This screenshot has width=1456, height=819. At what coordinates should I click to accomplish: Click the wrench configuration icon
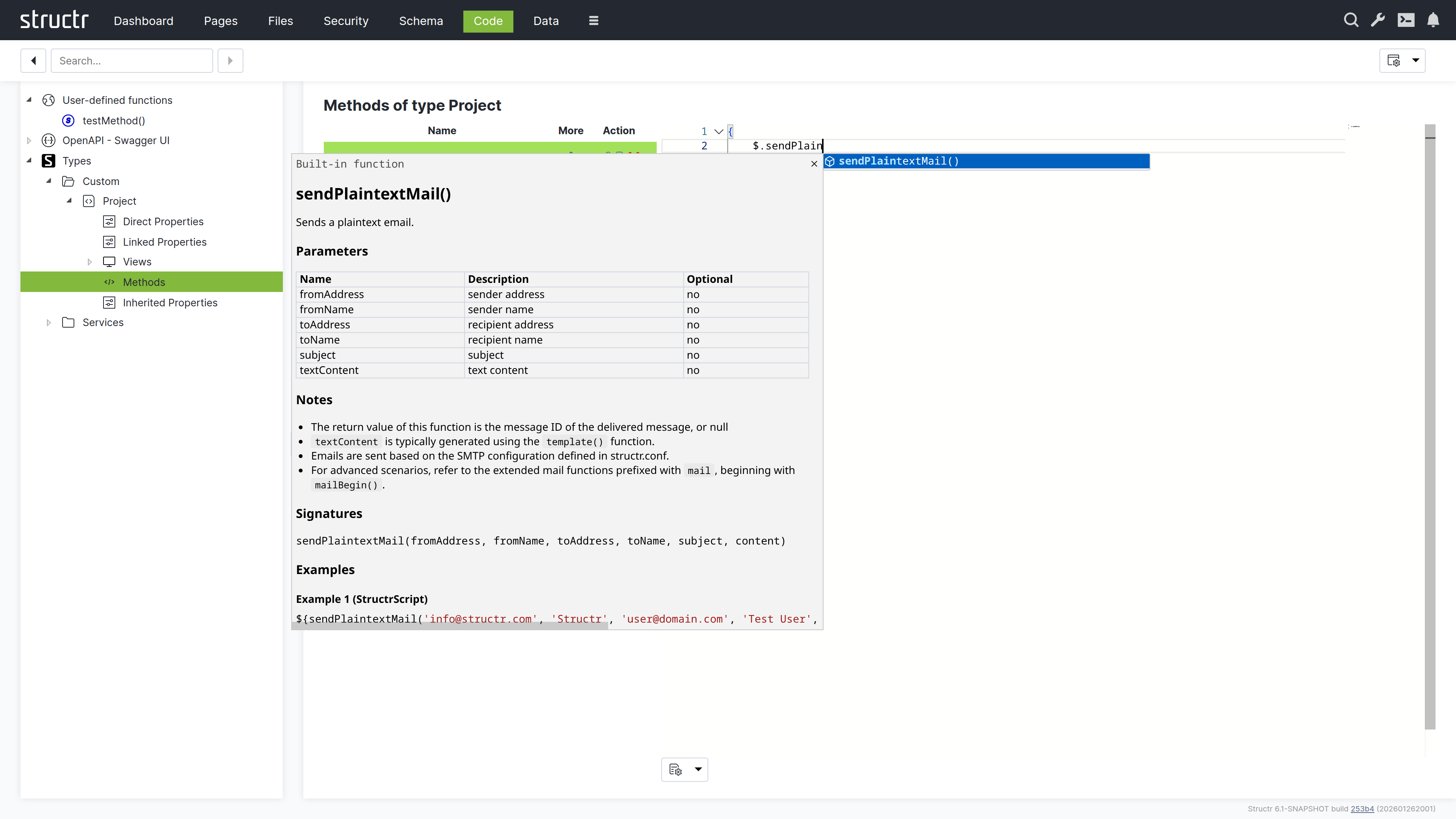1378,20
